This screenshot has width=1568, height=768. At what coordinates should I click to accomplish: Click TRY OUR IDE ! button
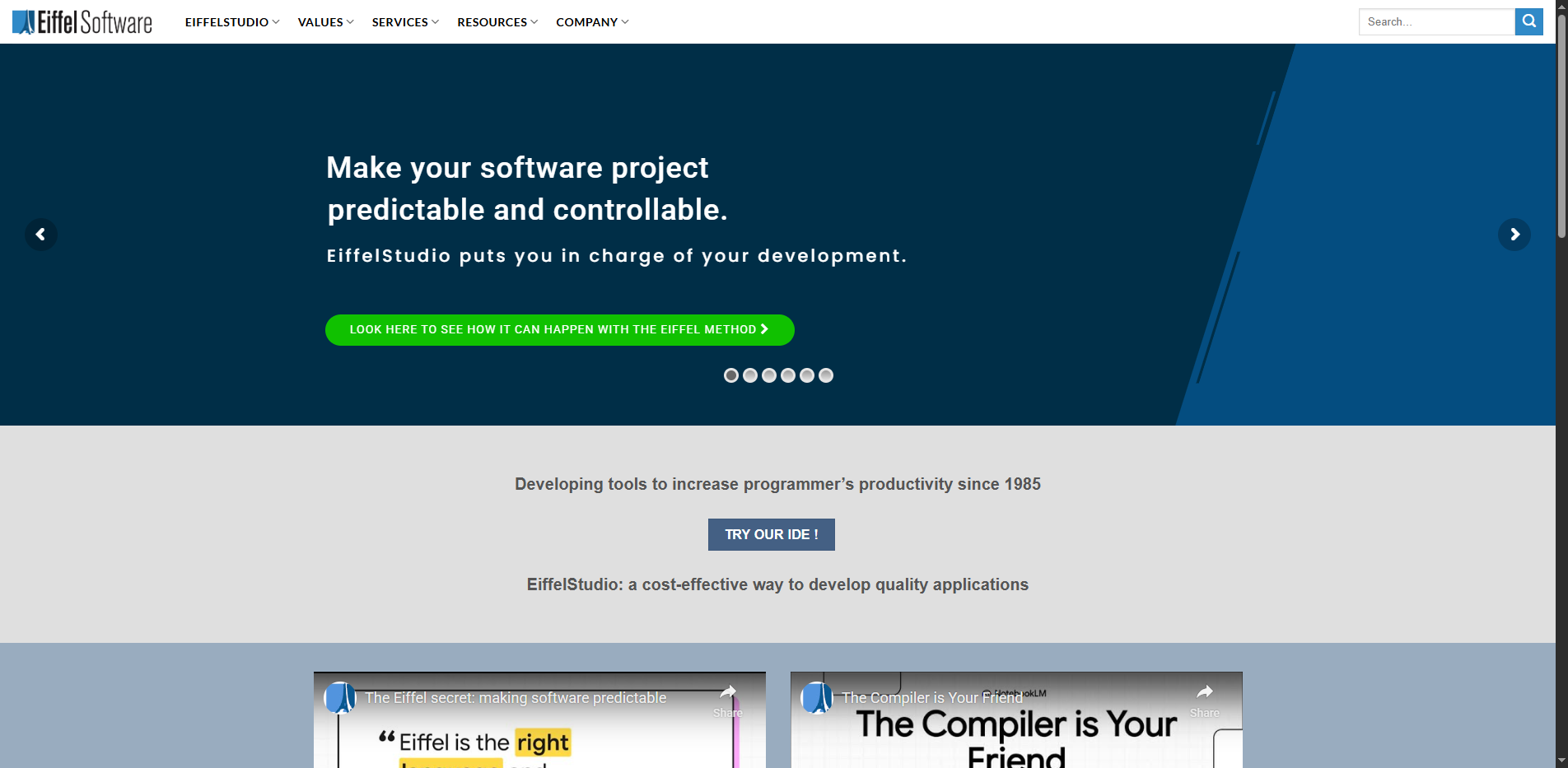point(772,534)
